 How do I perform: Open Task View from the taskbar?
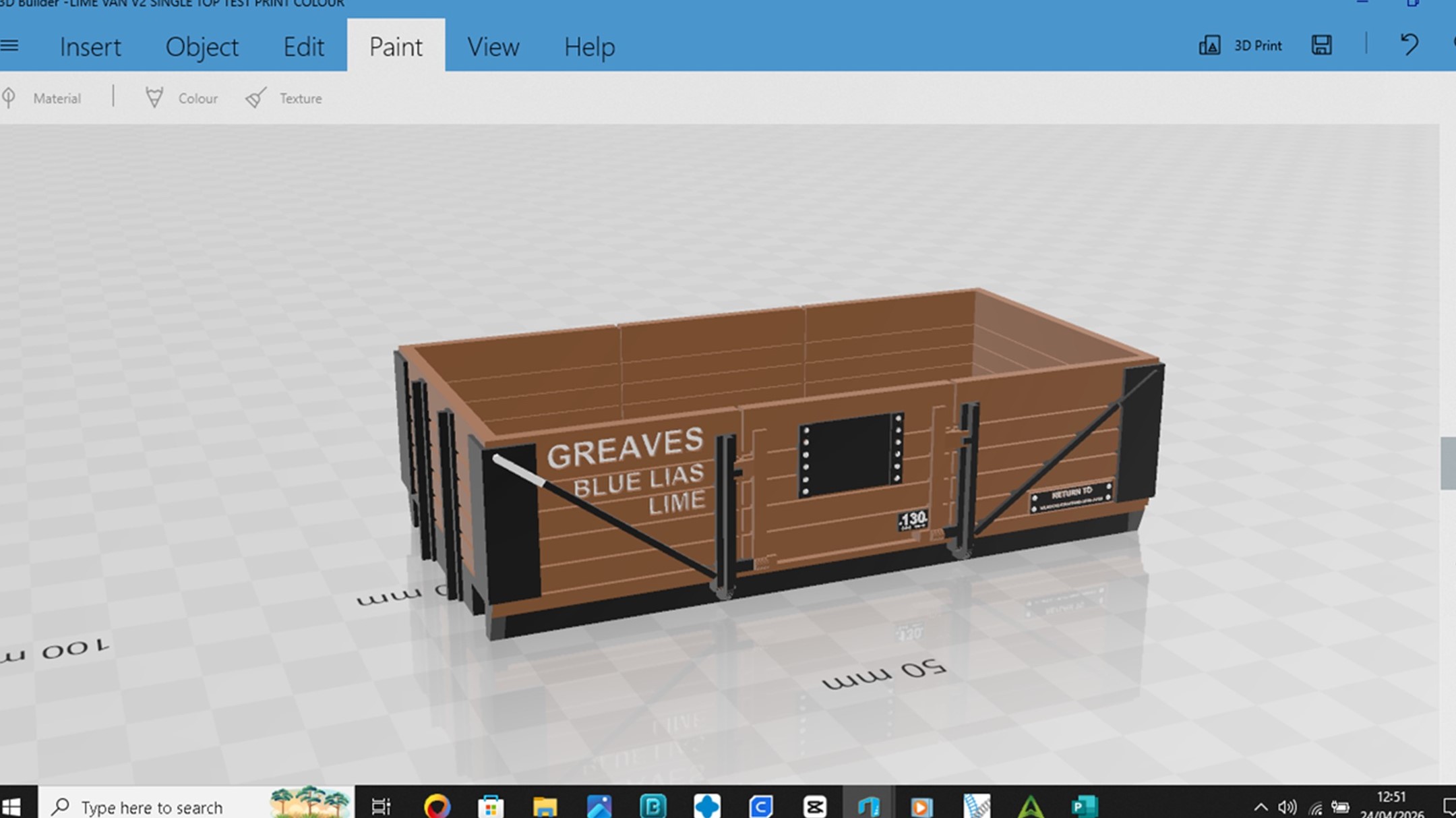pyautogui.click(x=381, y=807)
